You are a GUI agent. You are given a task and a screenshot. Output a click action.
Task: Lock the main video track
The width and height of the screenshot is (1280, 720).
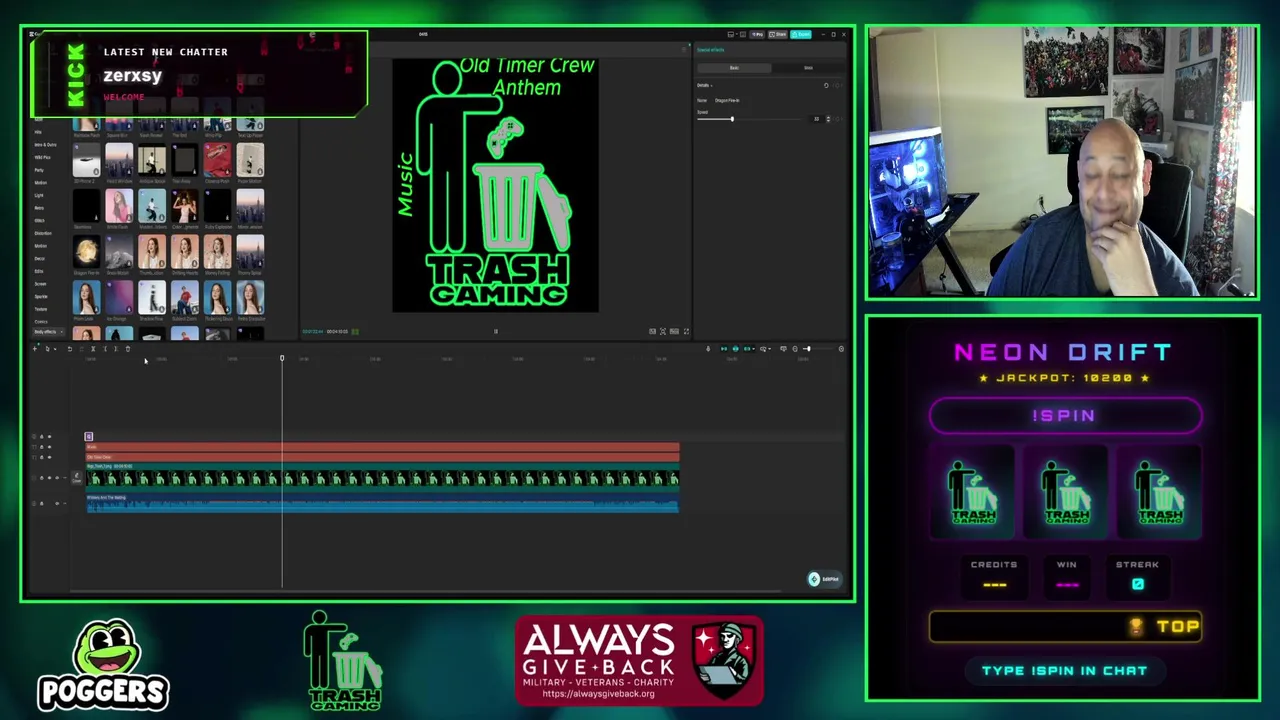click(42, 478)
